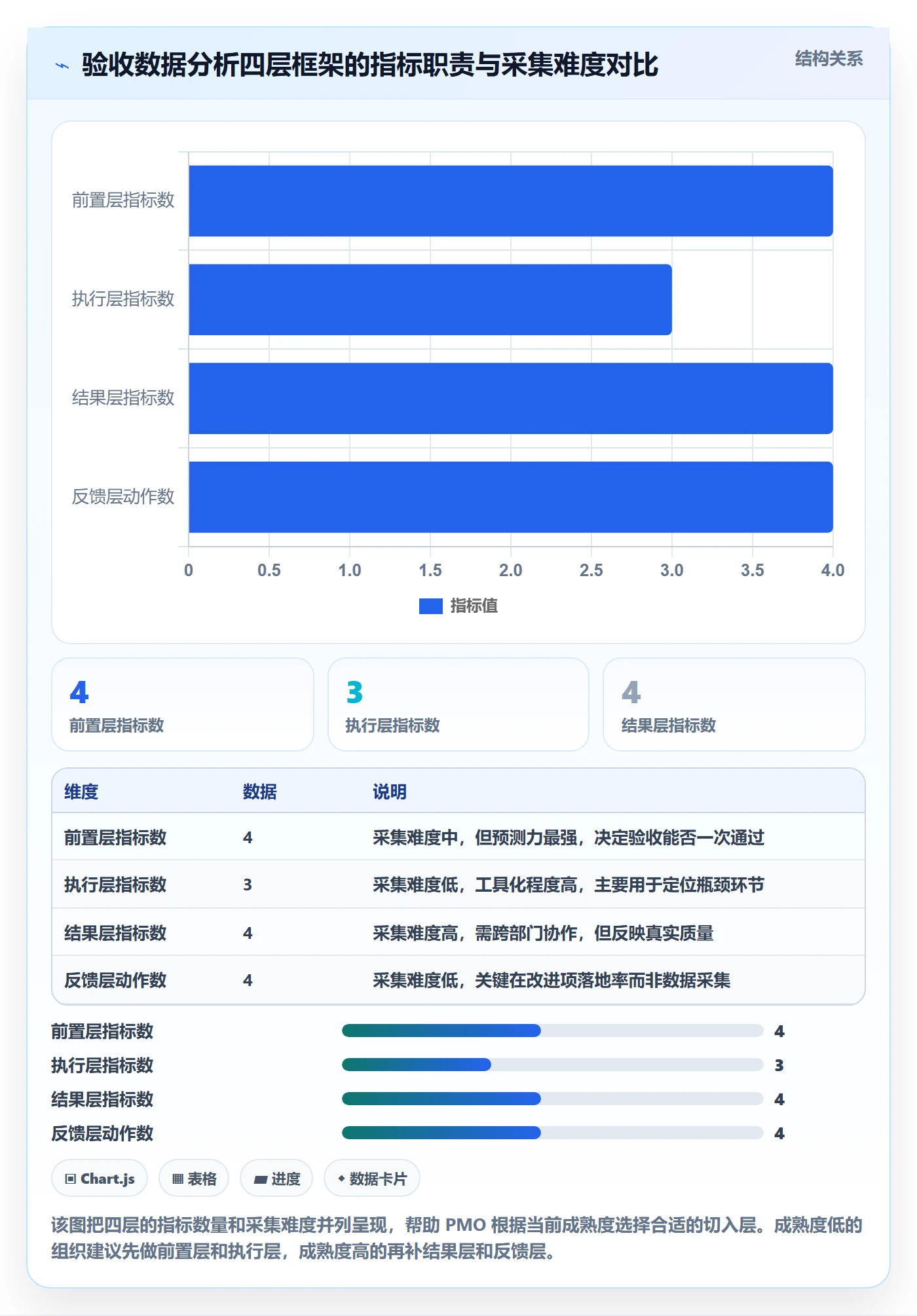Click the description paragraph starting with 该图把四层
This screenshot has height=1316, width=917.
[457, 1238]
